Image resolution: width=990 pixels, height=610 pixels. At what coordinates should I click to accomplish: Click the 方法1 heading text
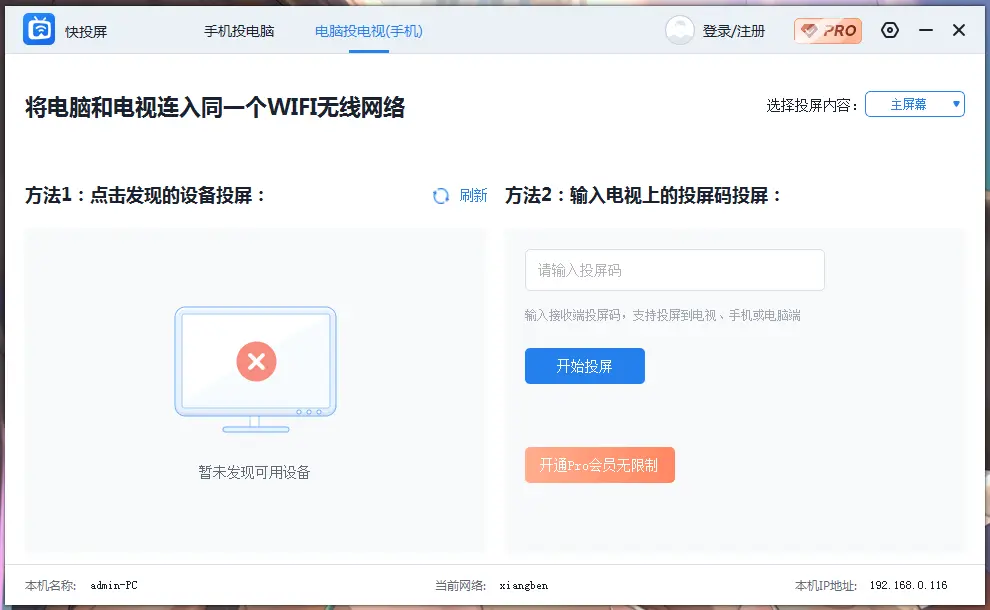point(145,196)
